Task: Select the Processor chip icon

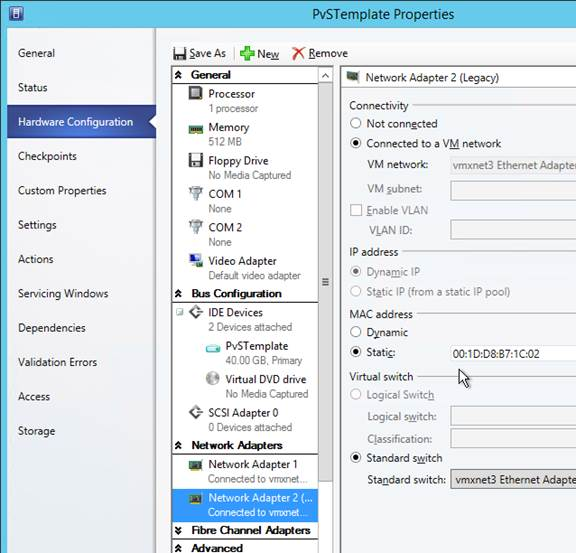Action: pyautogui.click(x=195, y=93)
